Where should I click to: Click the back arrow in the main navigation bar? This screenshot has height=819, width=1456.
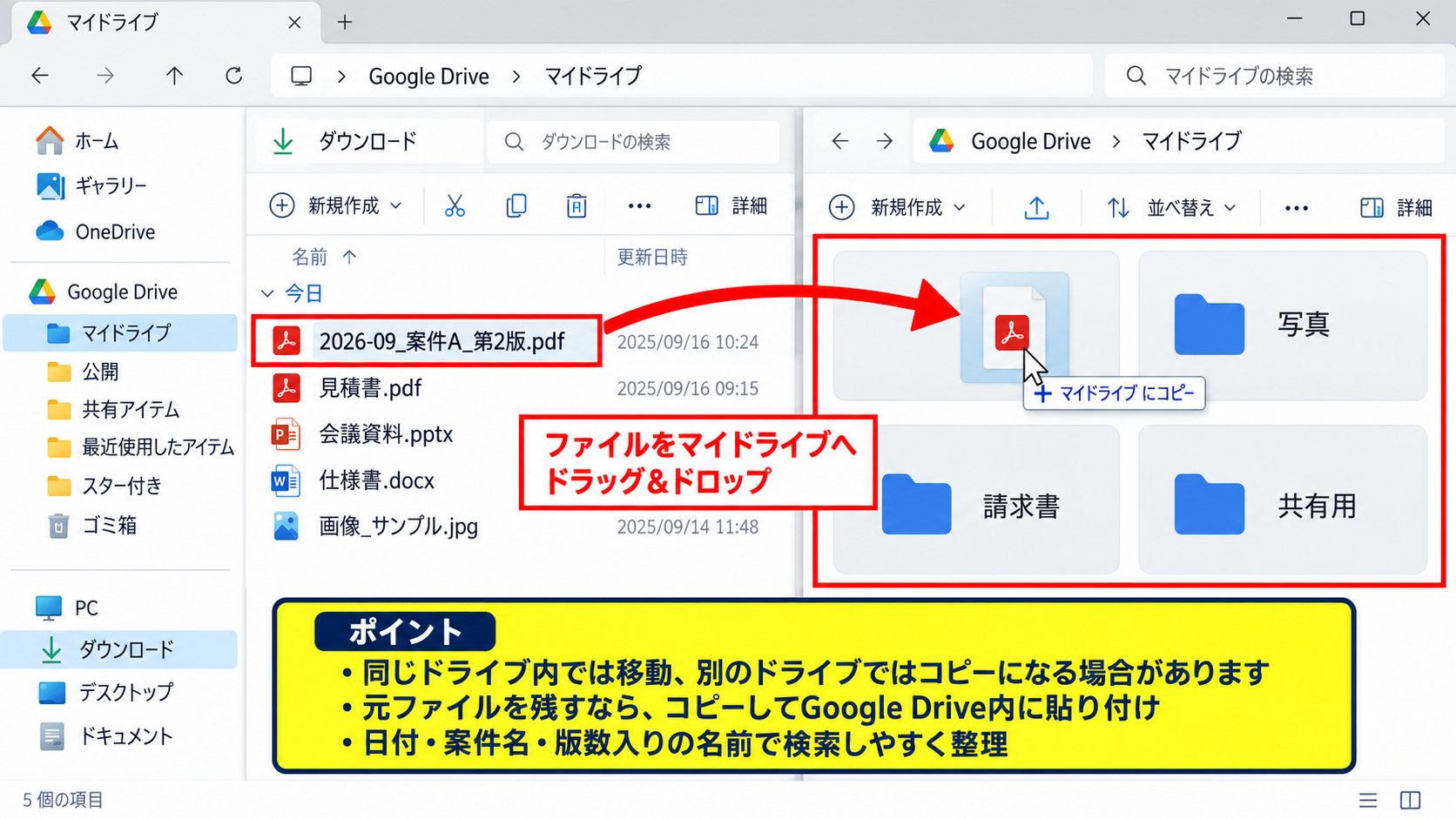[x=40, y=76]
